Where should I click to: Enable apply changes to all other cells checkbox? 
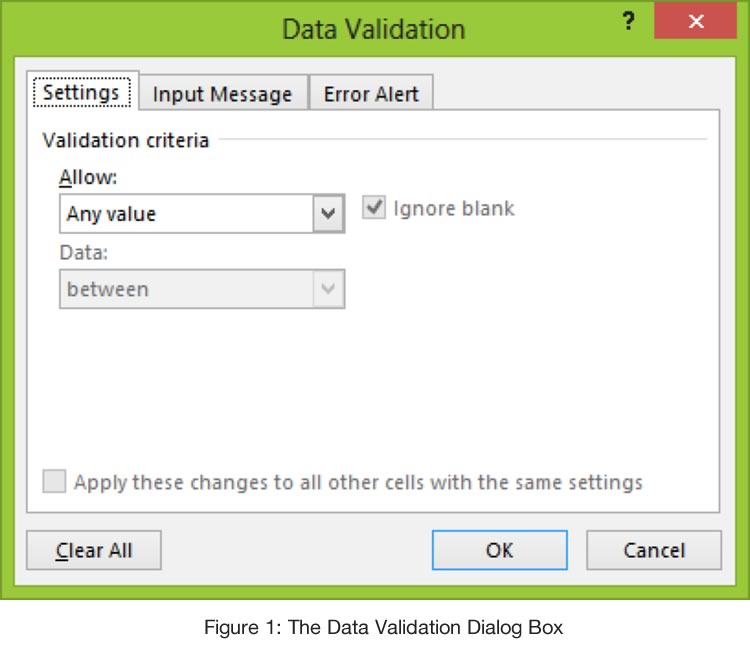(54, 482)
